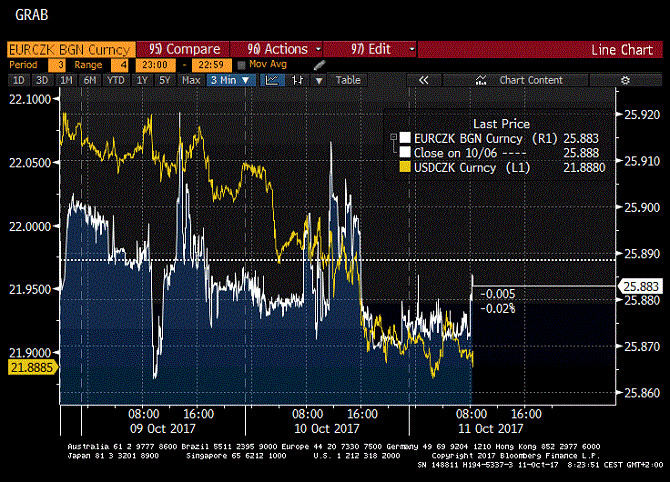This screenshot has width=670, height=482.
Task: Select the candlestick chart type icon
Action: coord(298,80)
